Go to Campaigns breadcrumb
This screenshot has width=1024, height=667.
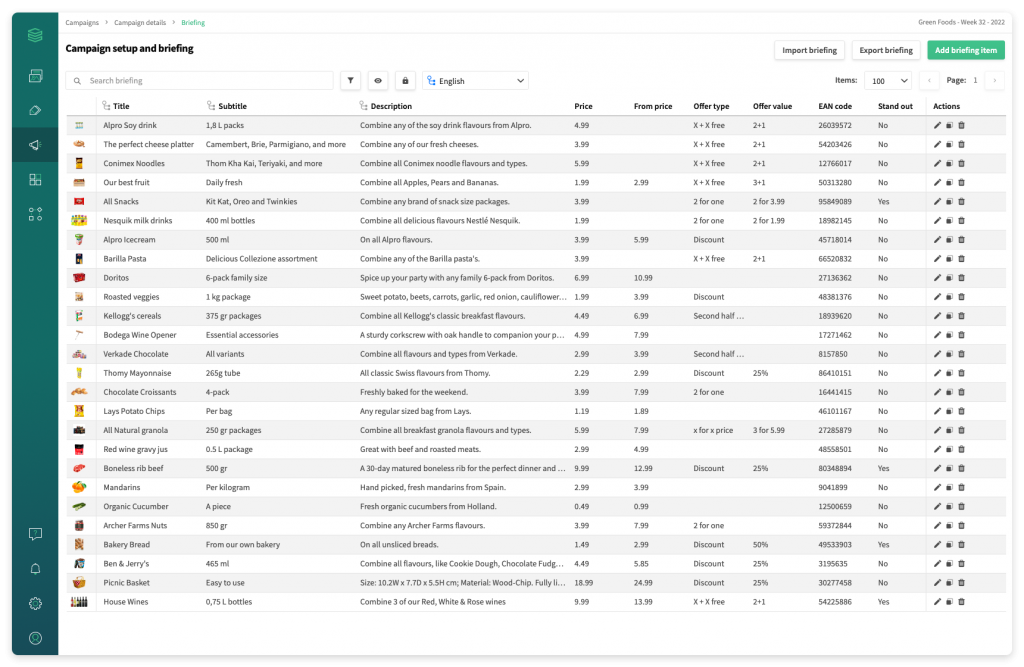82,22
